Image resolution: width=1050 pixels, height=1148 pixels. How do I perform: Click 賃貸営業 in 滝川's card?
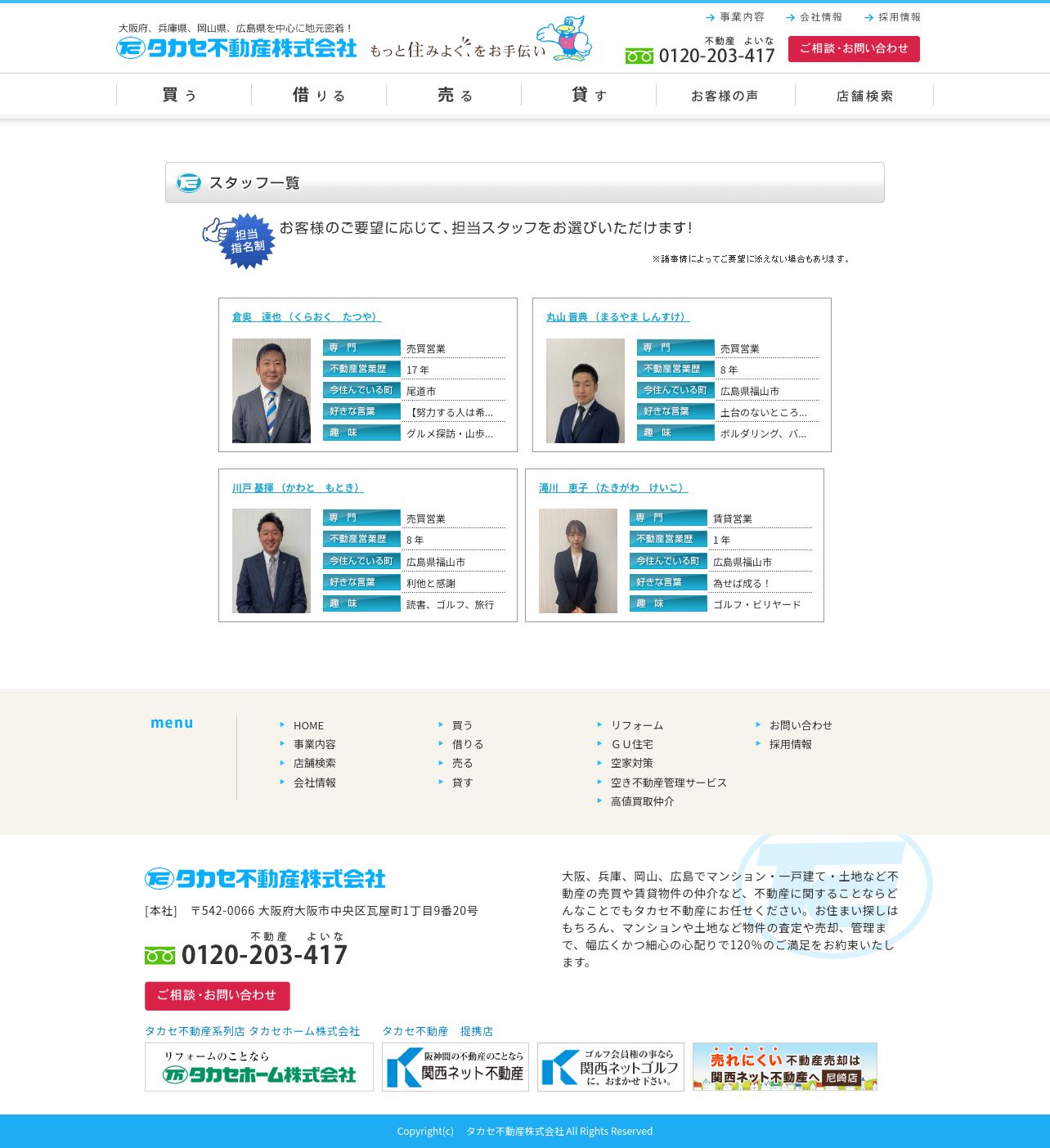coord(733,519)
